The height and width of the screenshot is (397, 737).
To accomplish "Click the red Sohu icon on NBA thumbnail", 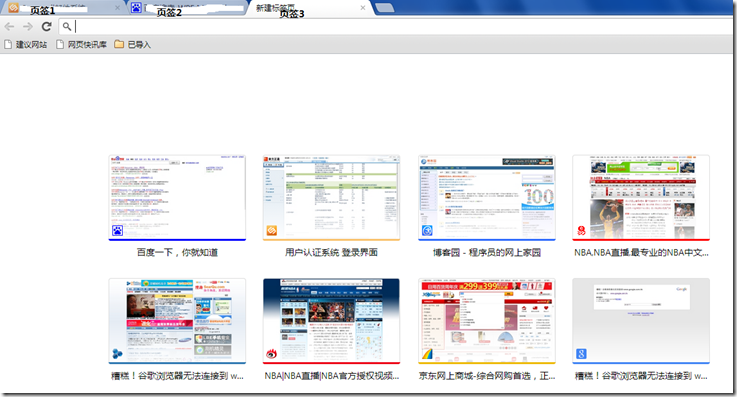I will [581, 230].
